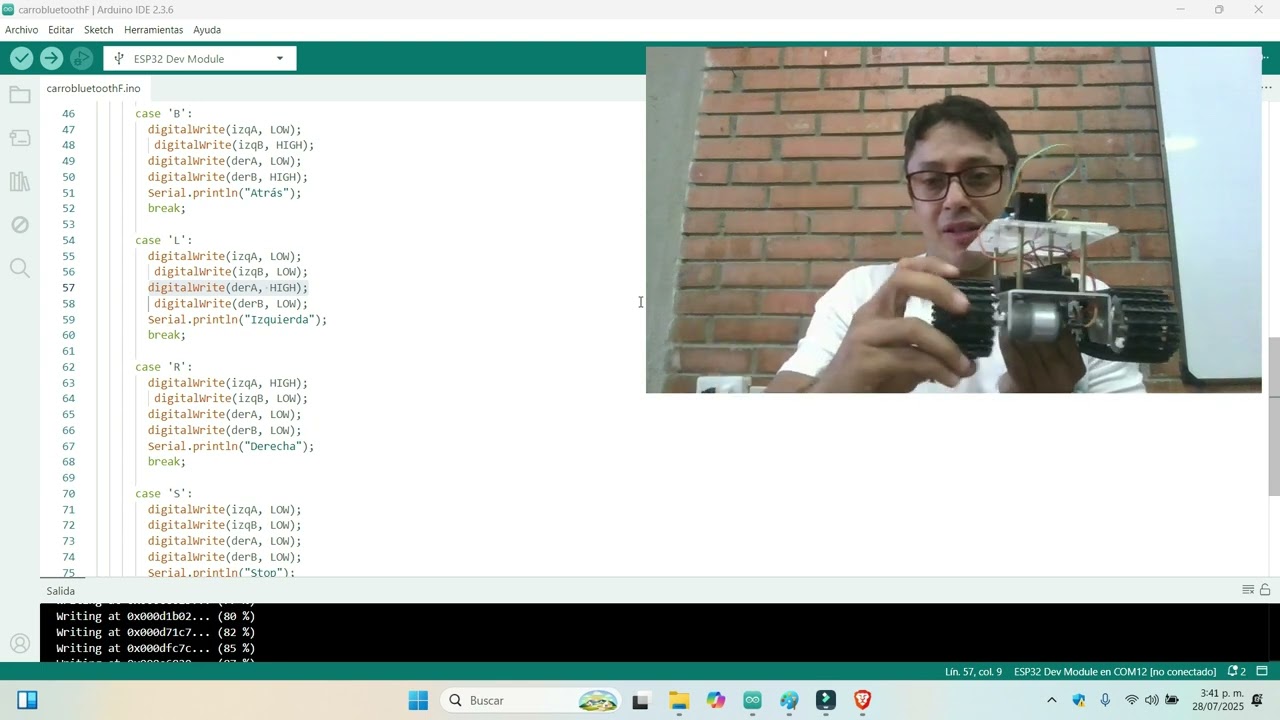Open the Library Manager sidebar icon
Screen dimensions: 1280x720
(20, 181)
